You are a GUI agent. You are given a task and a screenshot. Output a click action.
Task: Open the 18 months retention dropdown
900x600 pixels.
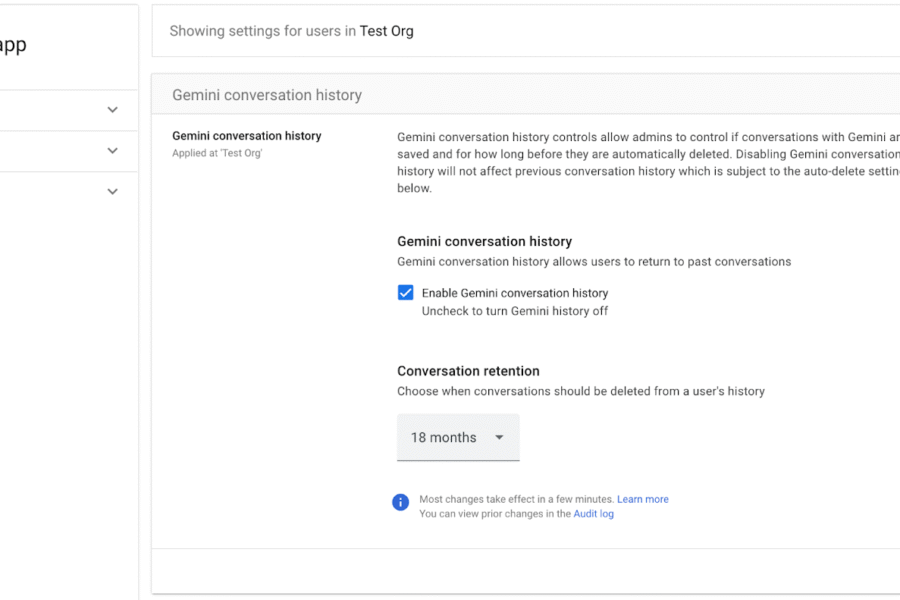click(x=458, y=437)
